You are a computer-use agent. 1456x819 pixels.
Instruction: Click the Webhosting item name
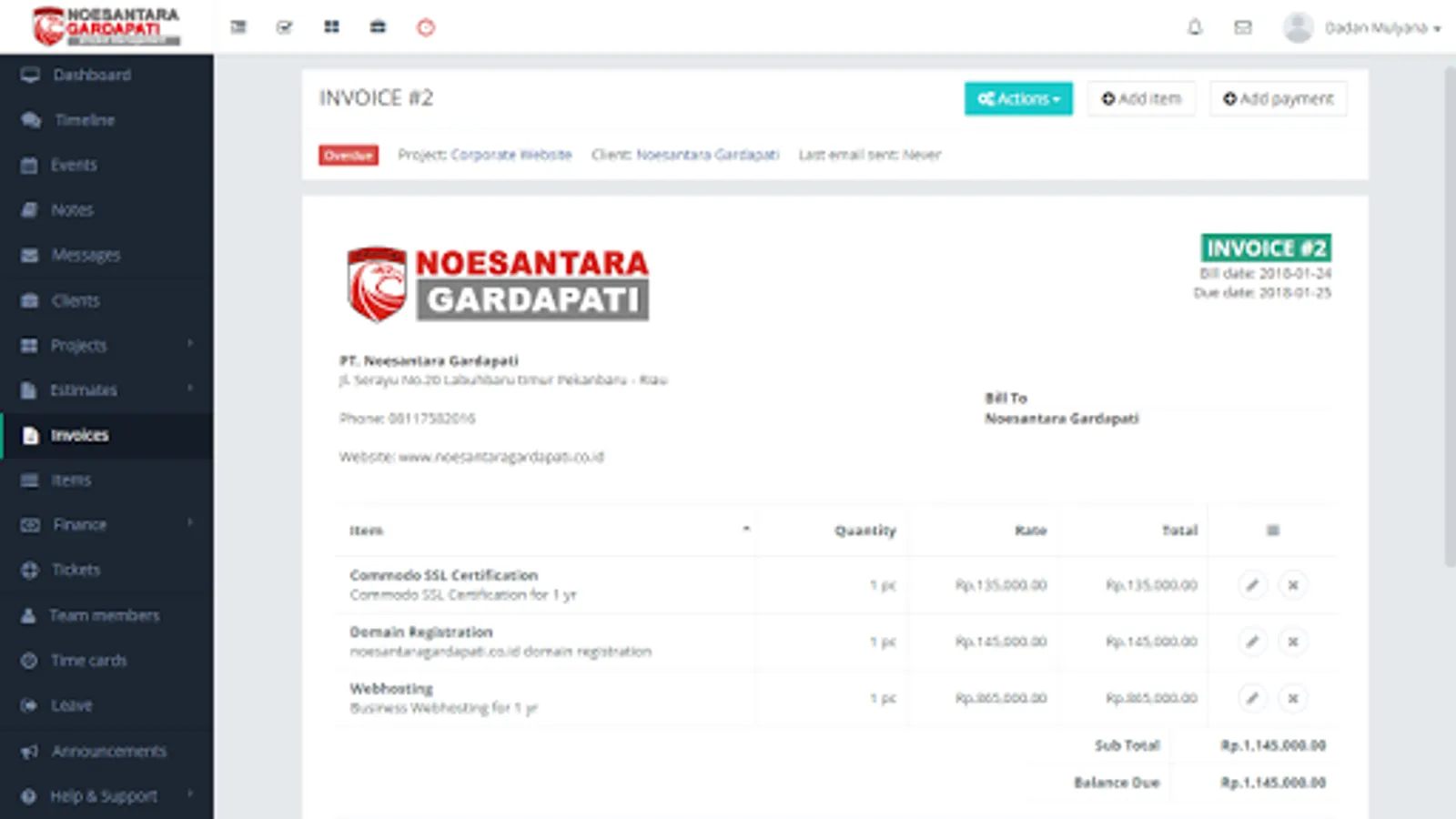(391, 689)
